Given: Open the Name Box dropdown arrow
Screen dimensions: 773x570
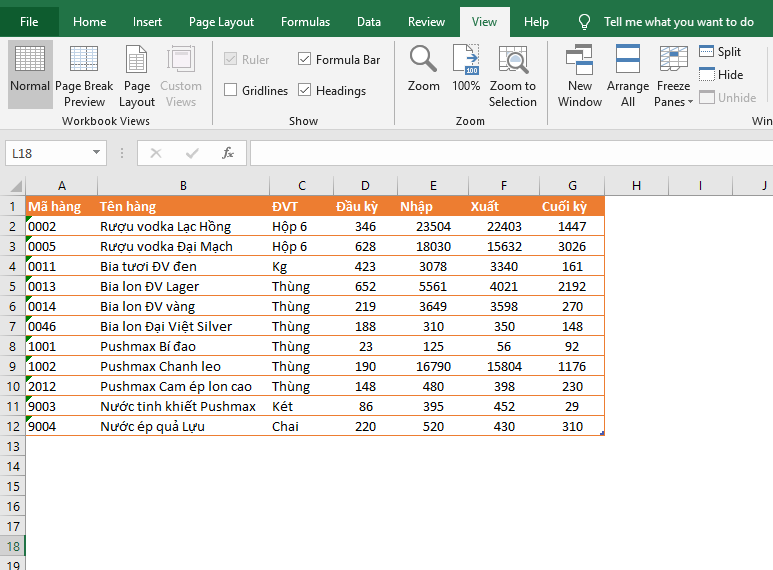Looking at the screenshot, I should (97, 153).
